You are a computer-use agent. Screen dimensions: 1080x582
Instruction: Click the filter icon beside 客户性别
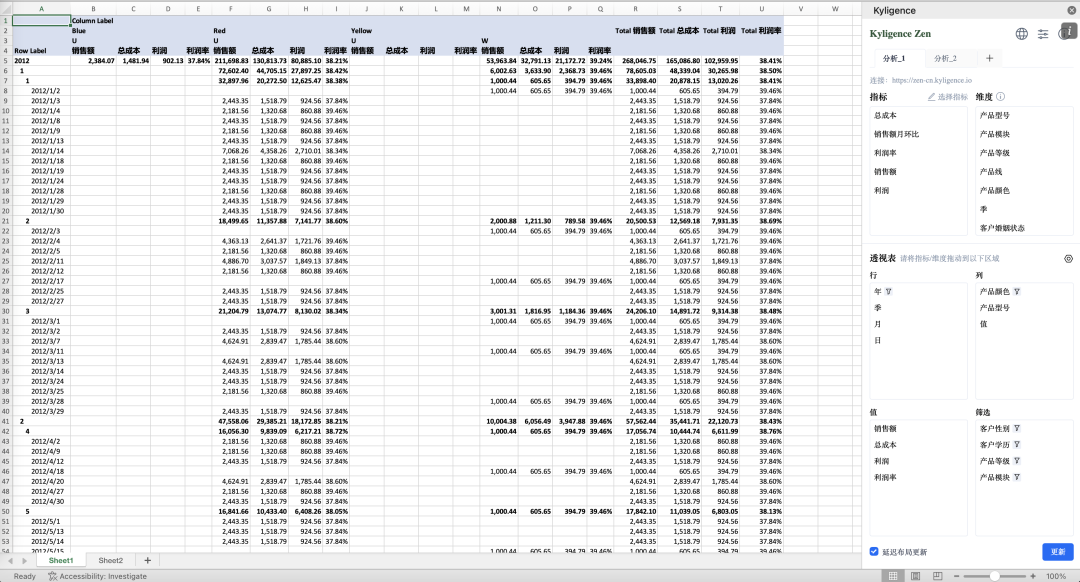(1017, 428)
